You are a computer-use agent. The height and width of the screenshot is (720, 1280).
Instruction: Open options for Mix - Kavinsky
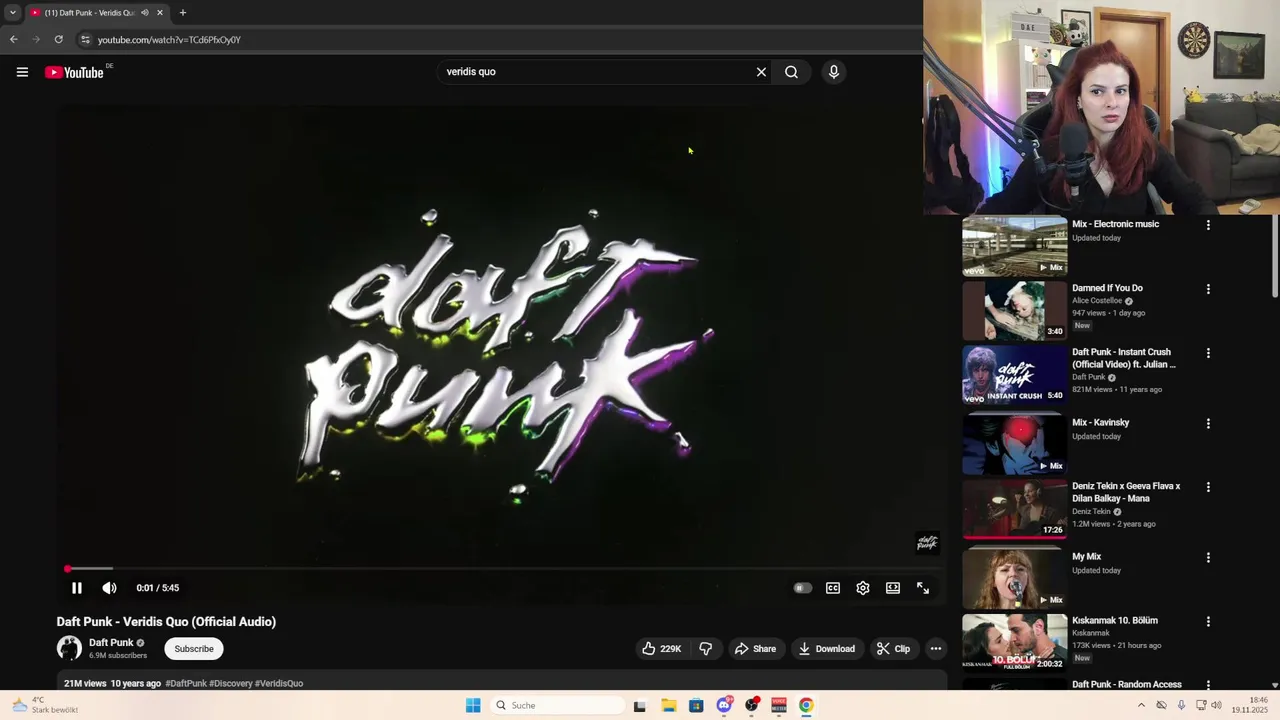(1208, 423)
